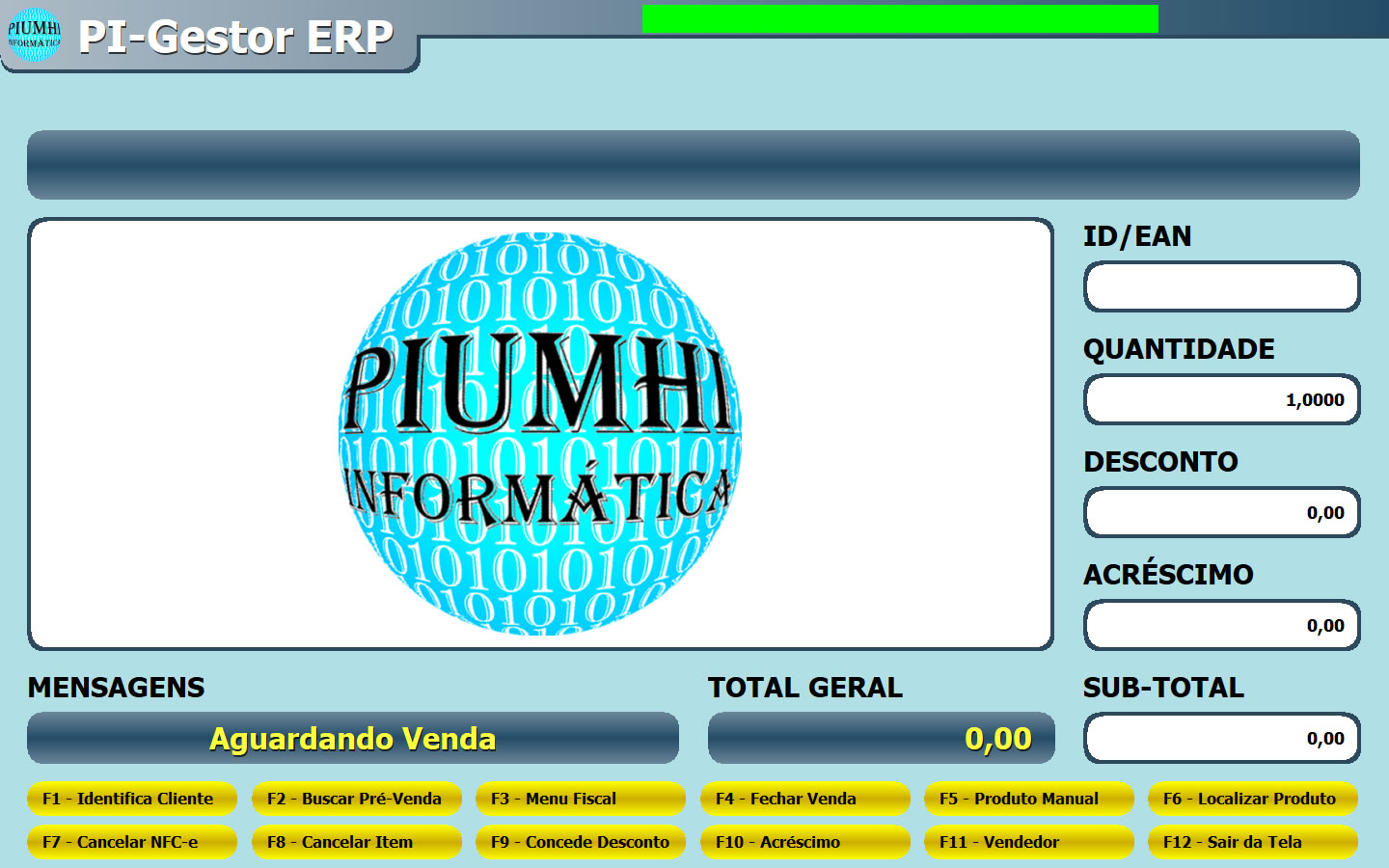Screen dimensions: 1389x868
Task: Click the Aguardando Venda message bar
Action: tap(353, 738)
